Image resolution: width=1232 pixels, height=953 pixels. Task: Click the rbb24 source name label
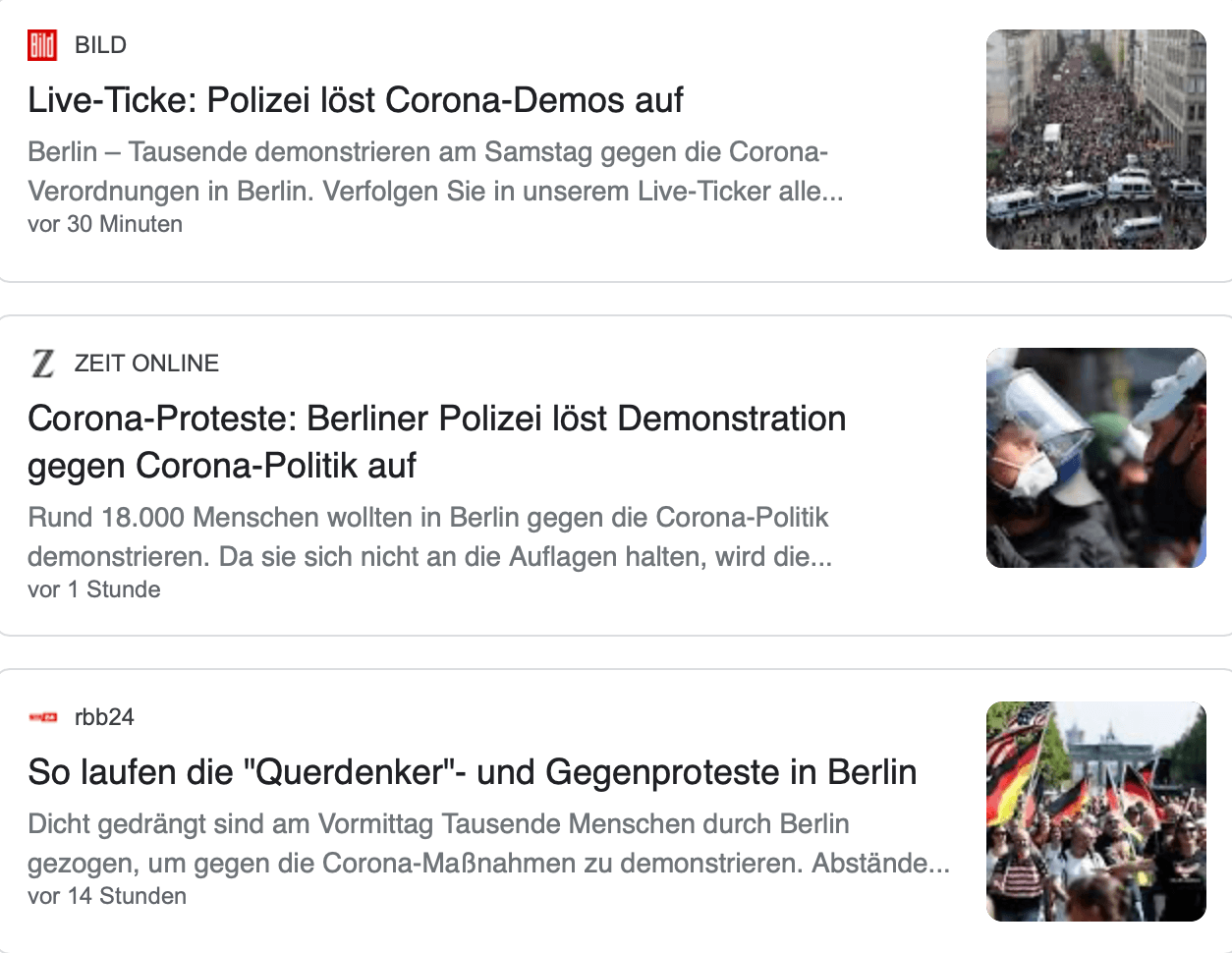pyautogui.click(x=104, y=717)
